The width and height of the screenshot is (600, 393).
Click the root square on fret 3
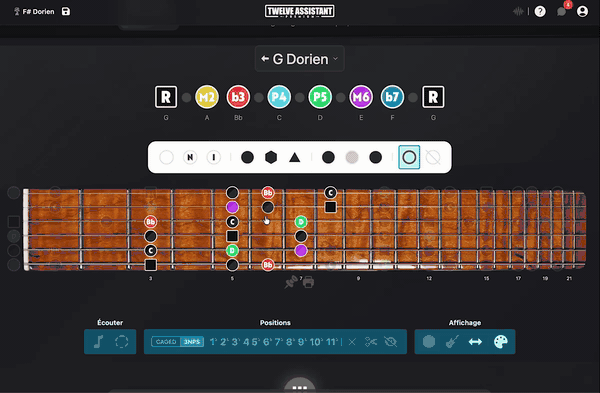pyautogui.click(x=151, y=265)
